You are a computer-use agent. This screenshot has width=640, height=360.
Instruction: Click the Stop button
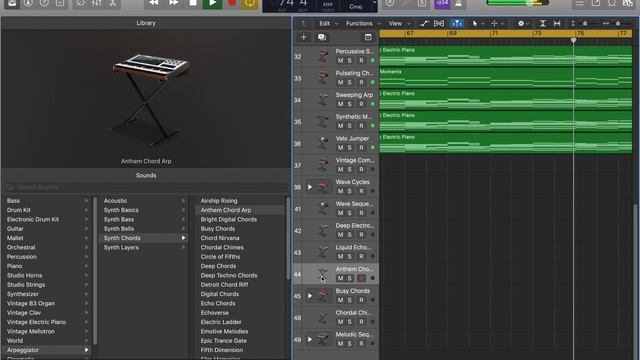tap(193, 4)
